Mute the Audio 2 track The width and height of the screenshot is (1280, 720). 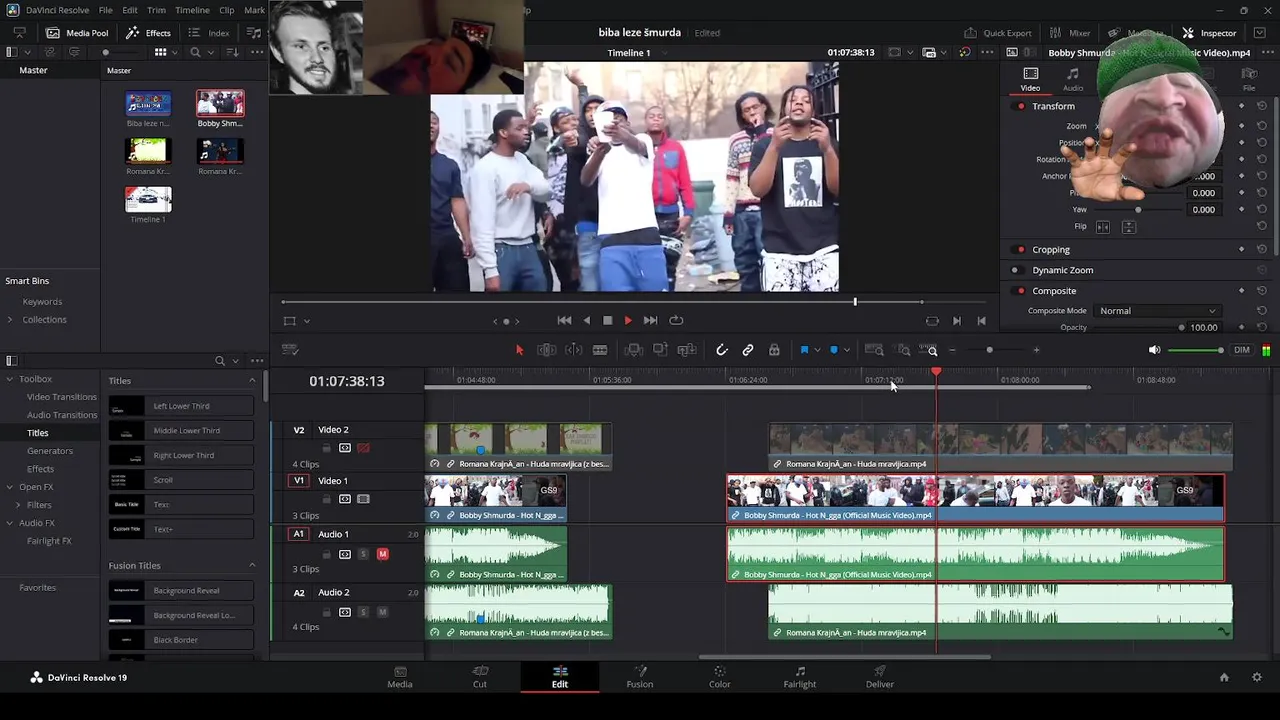click(x=382, y=612)
